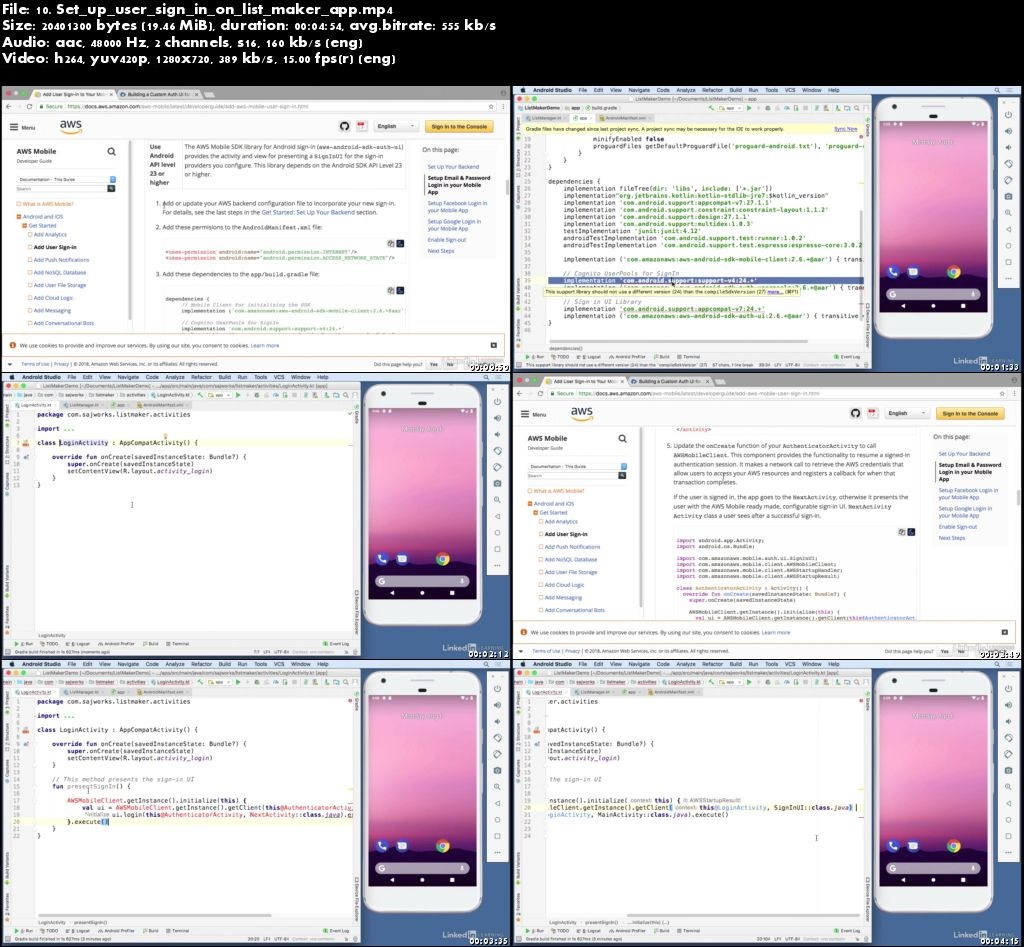Open Add NoSQL Database in 00:00:50 frame

tap(60, 272)
